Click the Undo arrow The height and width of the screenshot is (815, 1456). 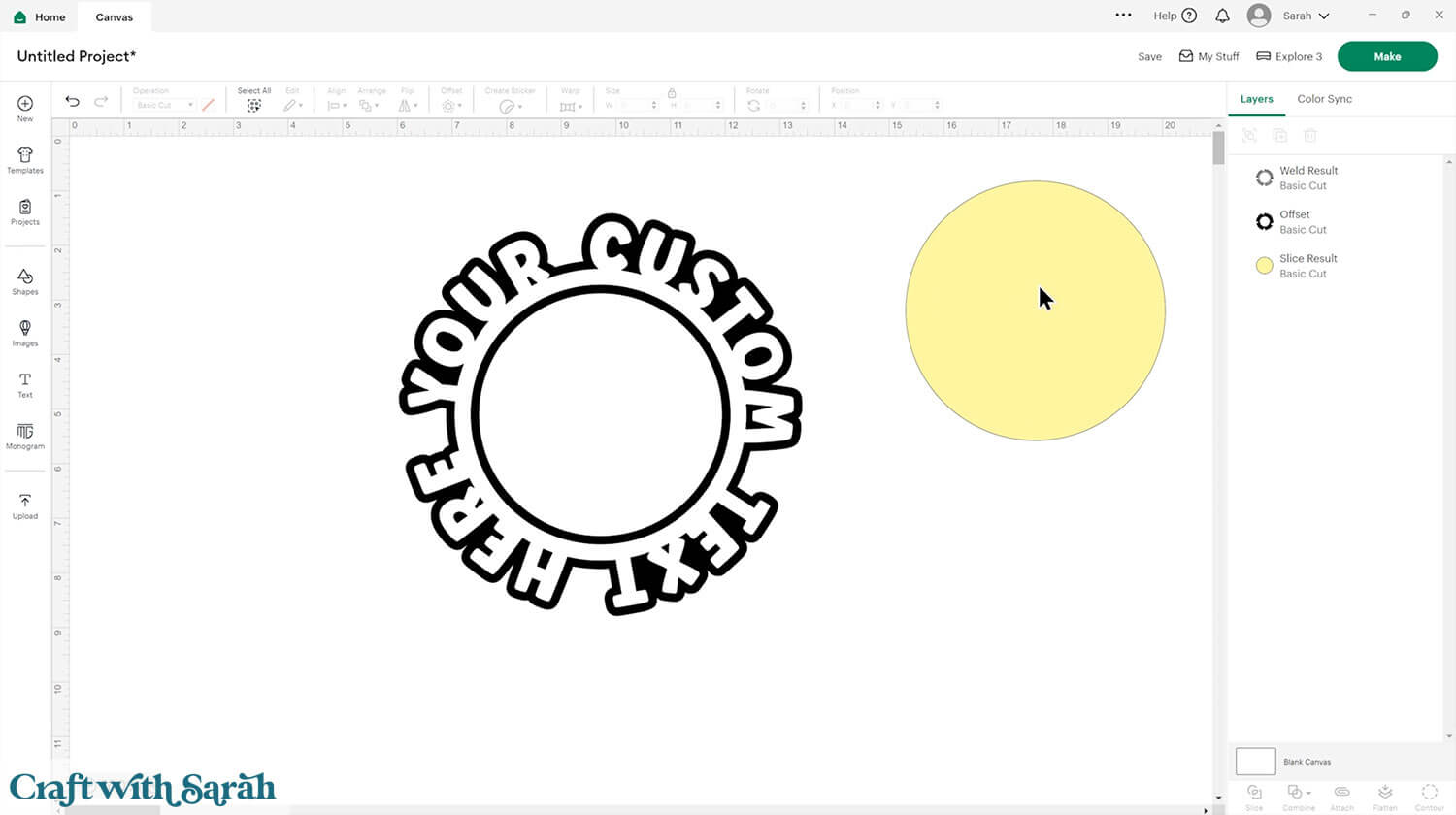click(72, 101)
